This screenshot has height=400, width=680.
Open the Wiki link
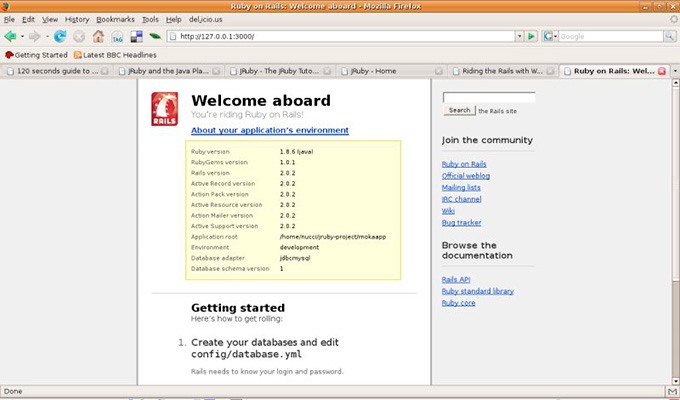[x=448, y=211]
